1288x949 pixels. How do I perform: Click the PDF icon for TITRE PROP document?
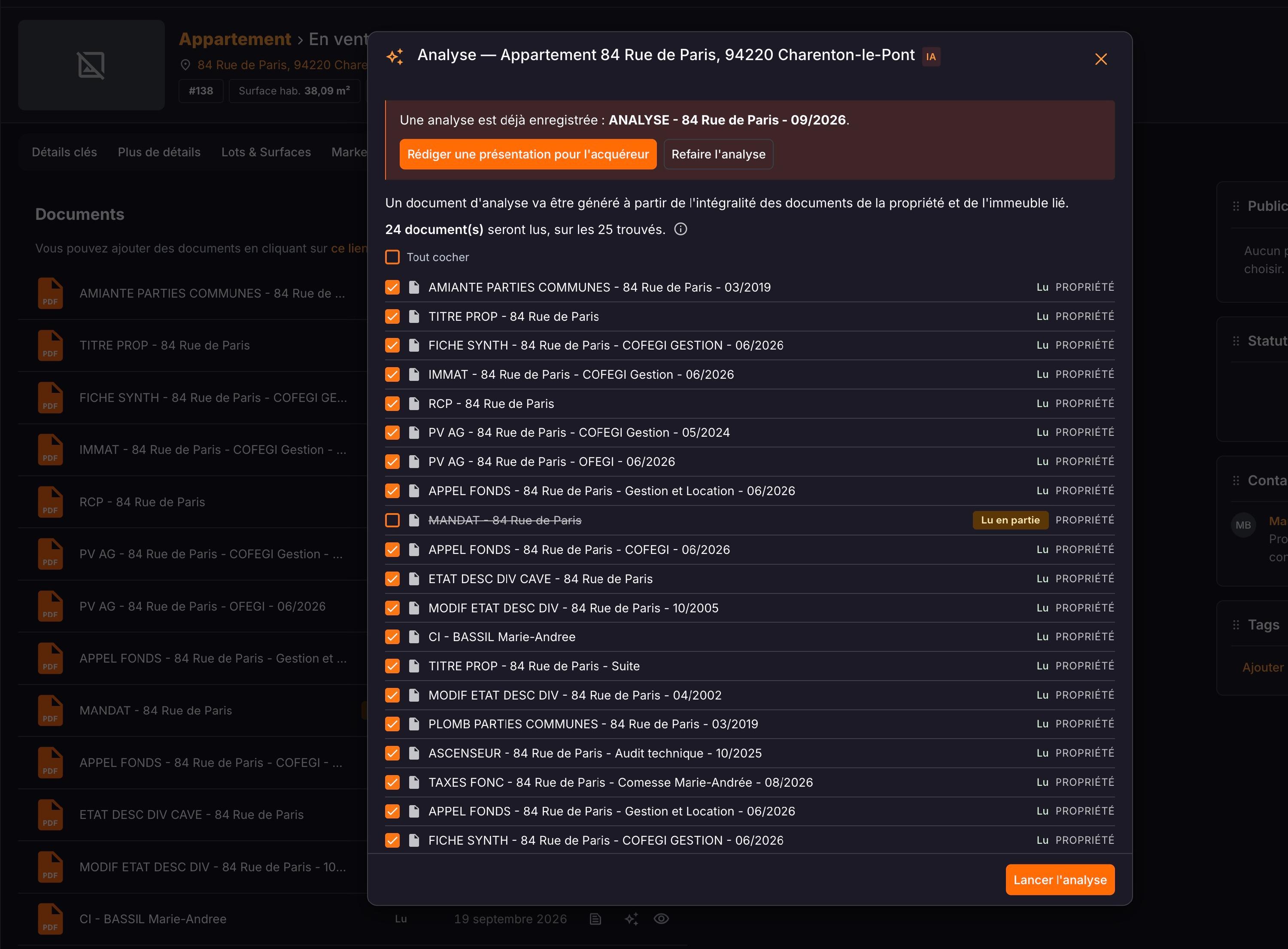pyautogui.click(x=51, y=345)
